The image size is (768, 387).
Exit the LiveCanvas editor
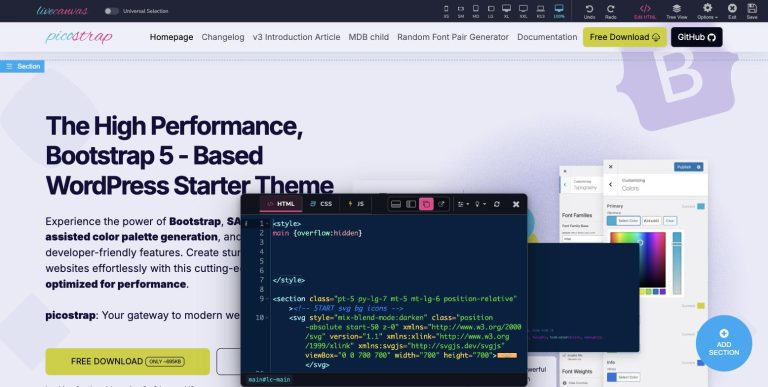point(732,11)
